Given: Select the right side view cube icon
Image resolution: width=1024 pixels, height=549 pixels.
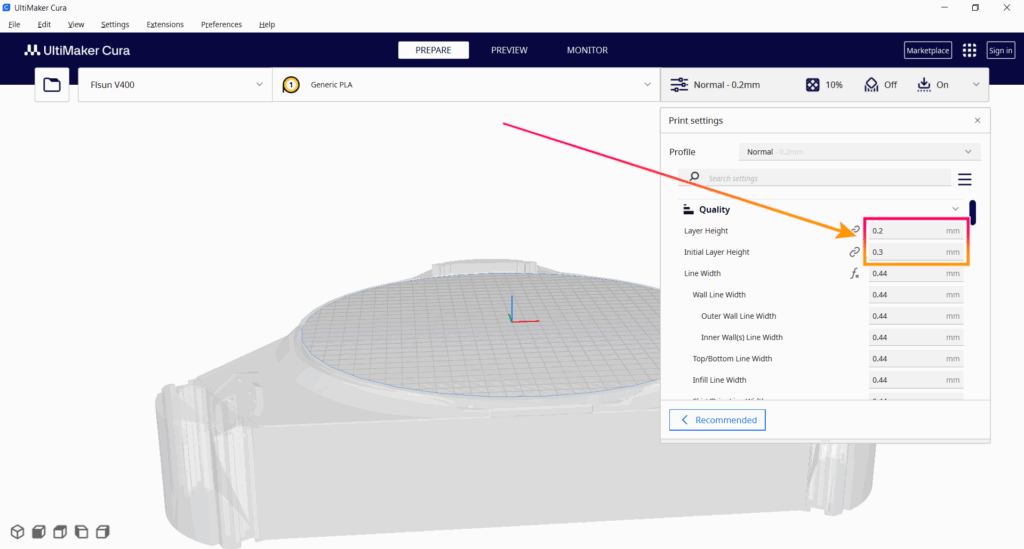Looking at the screenshot, I should [103, 531].
